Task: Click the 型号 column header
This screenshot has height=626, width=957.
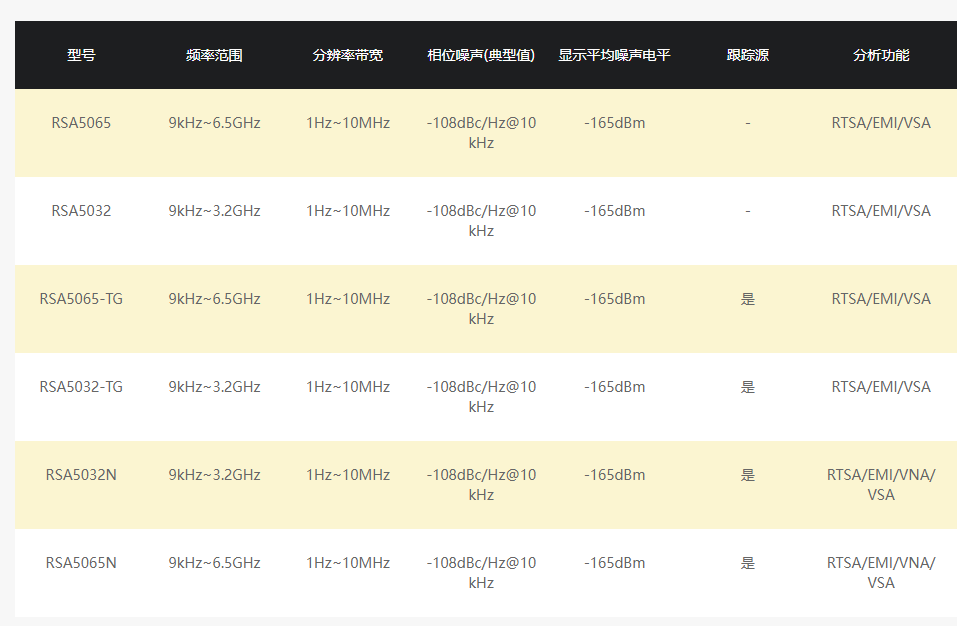Action: pos(81,55)
